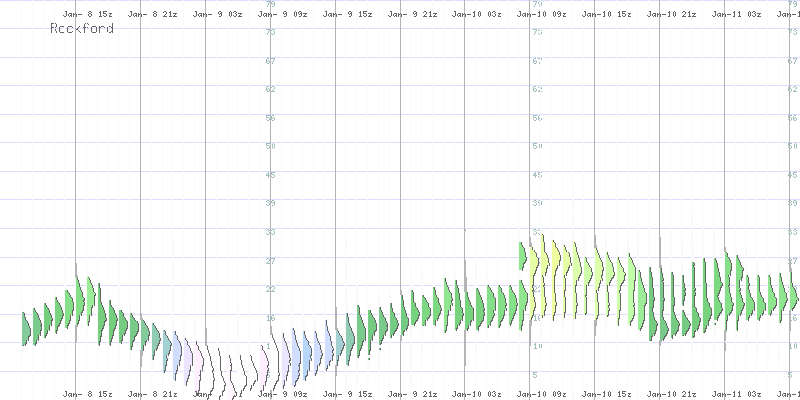Click the first green plume at left edge
Screen dimensions: 800x400
pyautogui.click(x=27, y=328)
